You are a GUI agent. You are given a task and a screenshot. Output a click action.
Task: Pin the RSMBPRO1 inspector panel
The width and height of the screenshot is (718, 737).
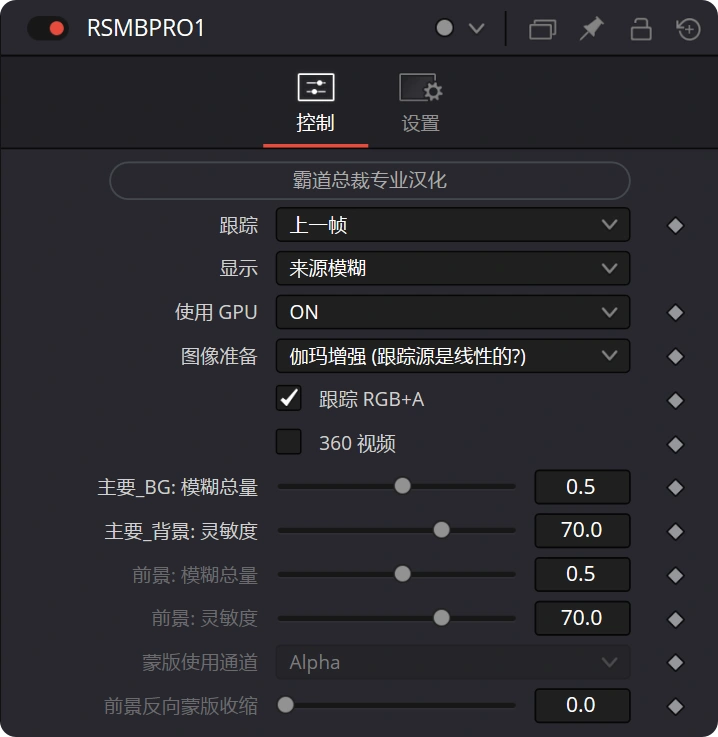(x=591, y=28)
